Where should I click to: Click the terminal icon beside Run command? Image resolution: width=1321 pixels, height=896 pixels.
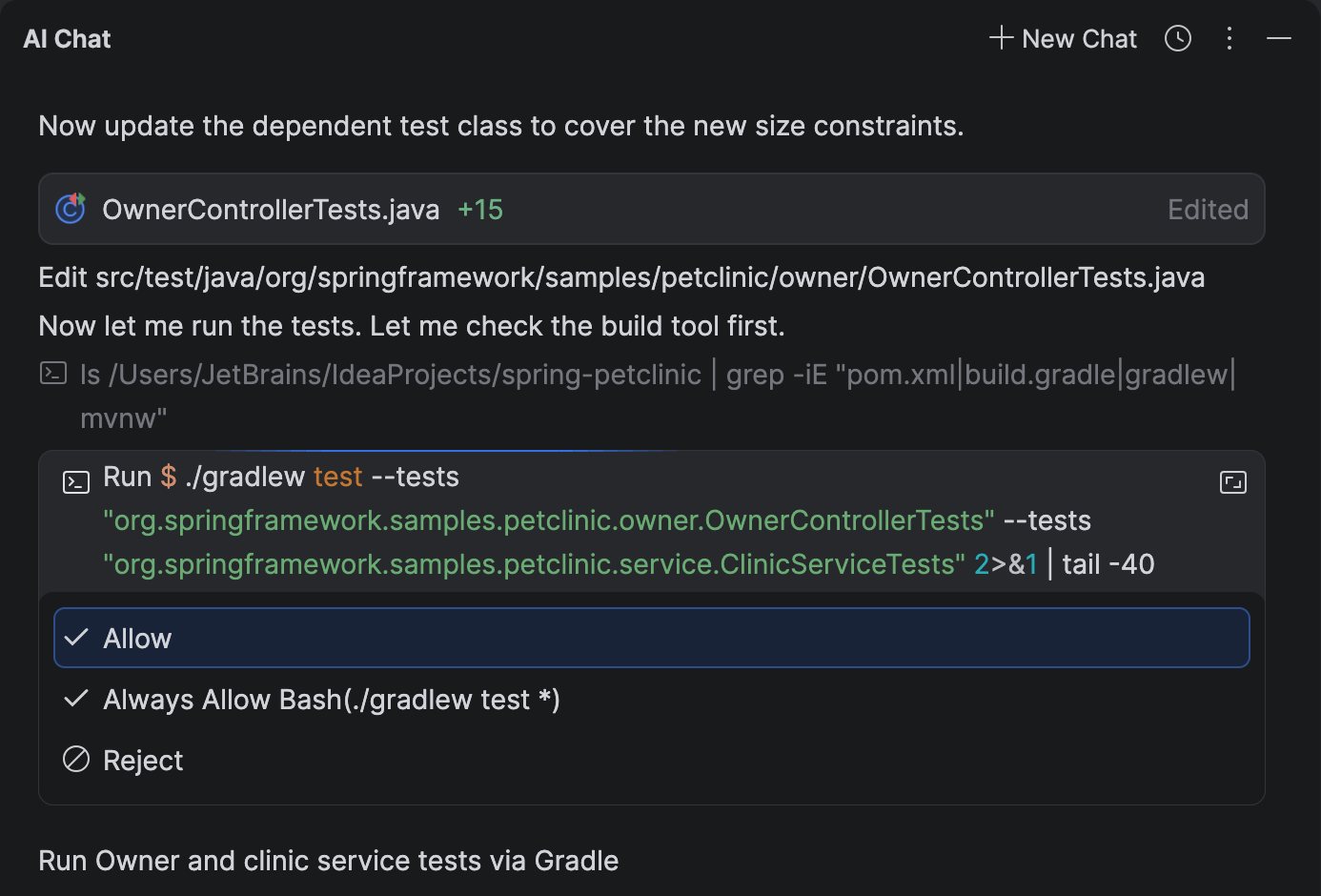pos(76,482)
